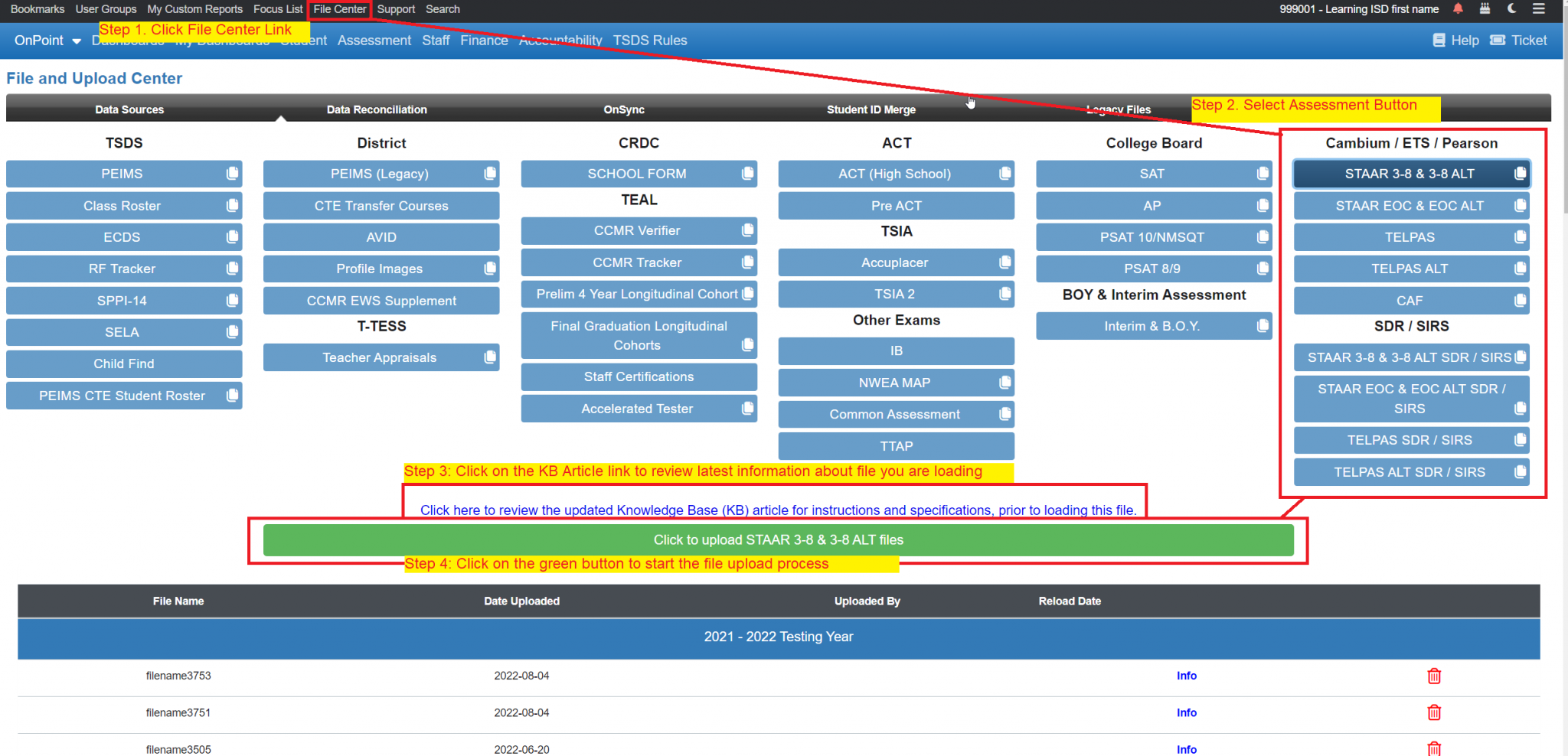Open the Assessment menu item
This screenshot has height=756, width=1568.
click(x=374, y=40)
